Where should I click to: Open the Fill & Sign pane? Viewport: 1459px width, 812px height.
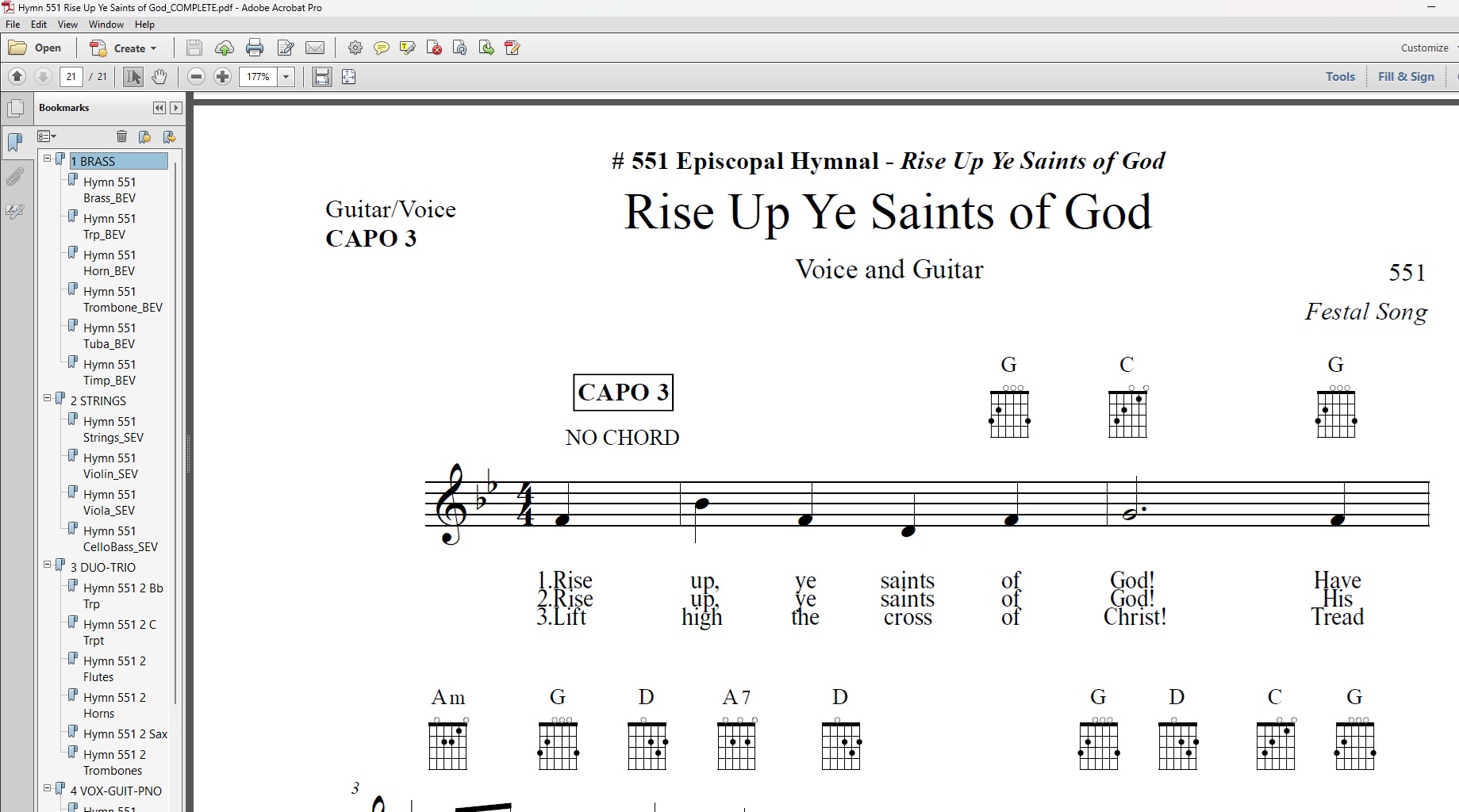(1406, 77)
